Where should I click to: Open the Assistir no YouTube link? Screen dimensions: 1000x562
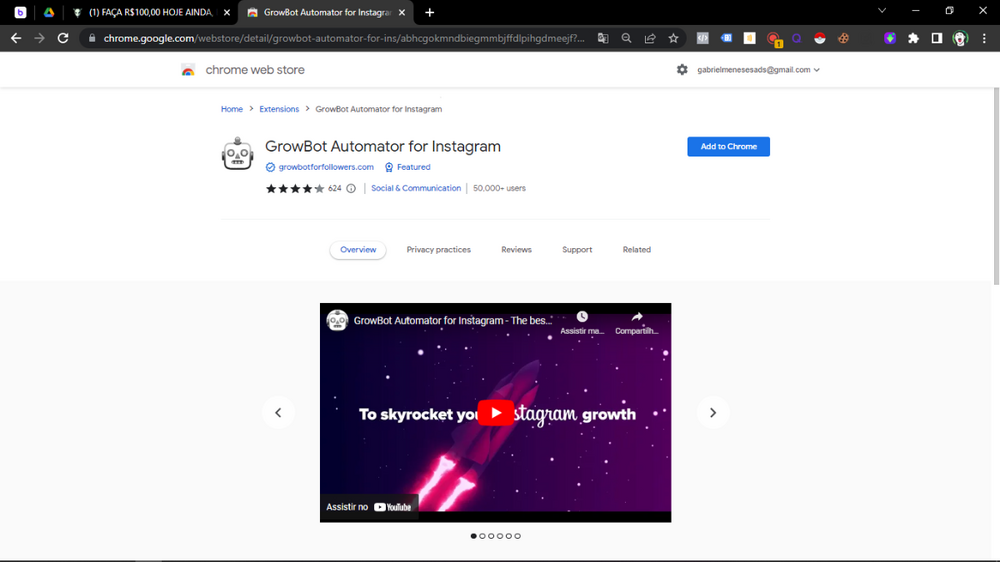pyautogui.click(x=369, y=507)
